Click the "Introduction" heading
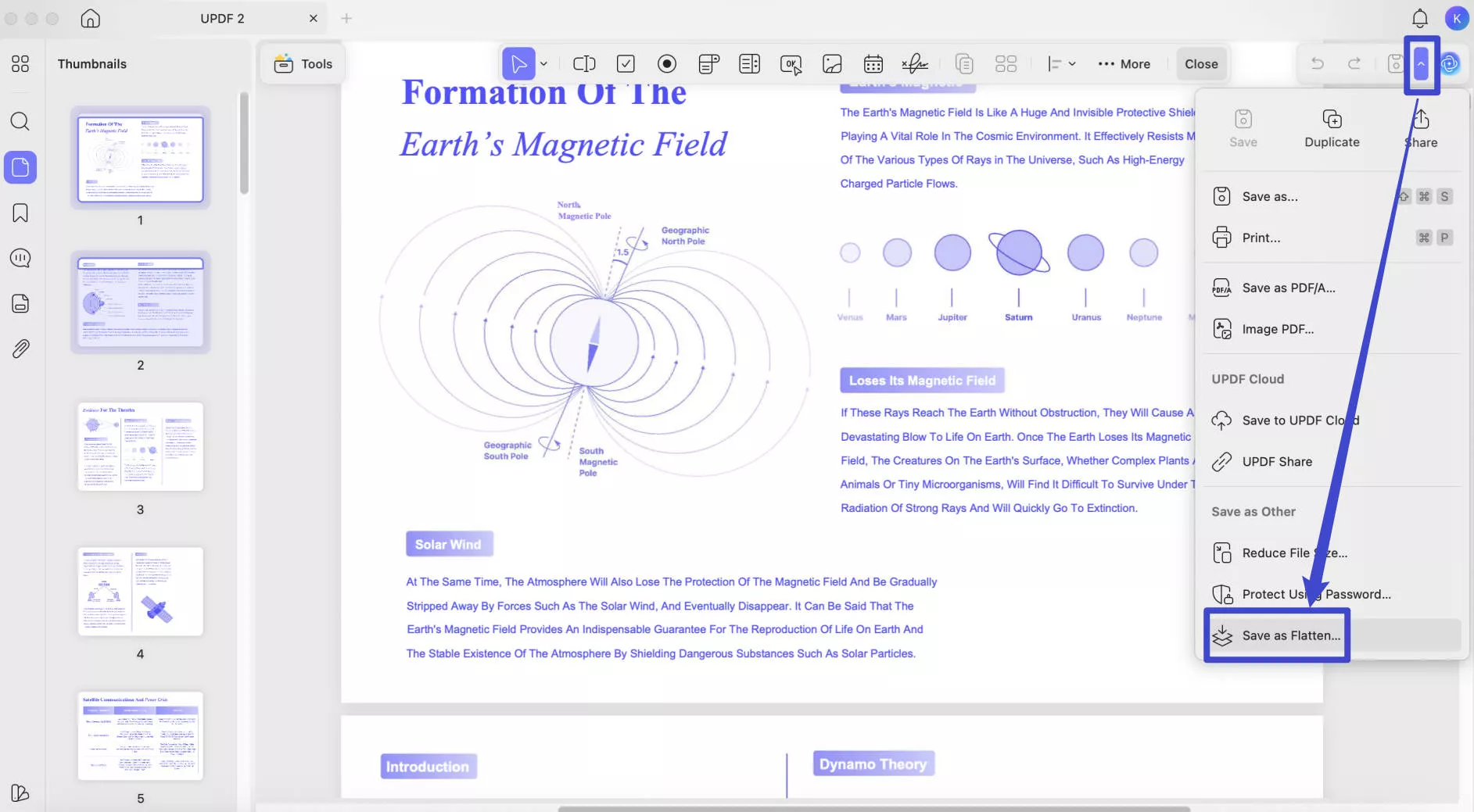This screenshot has height=812, width=1474. (428, 767)
